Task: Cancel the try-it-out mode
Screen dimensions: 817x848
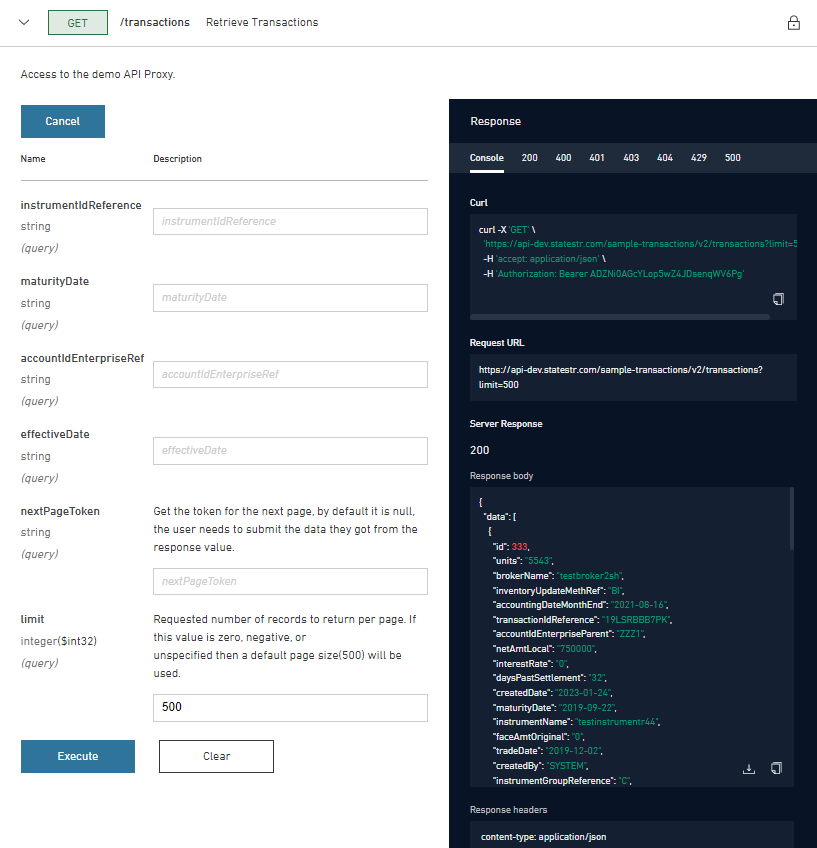Action: click(x=62, y=121)
